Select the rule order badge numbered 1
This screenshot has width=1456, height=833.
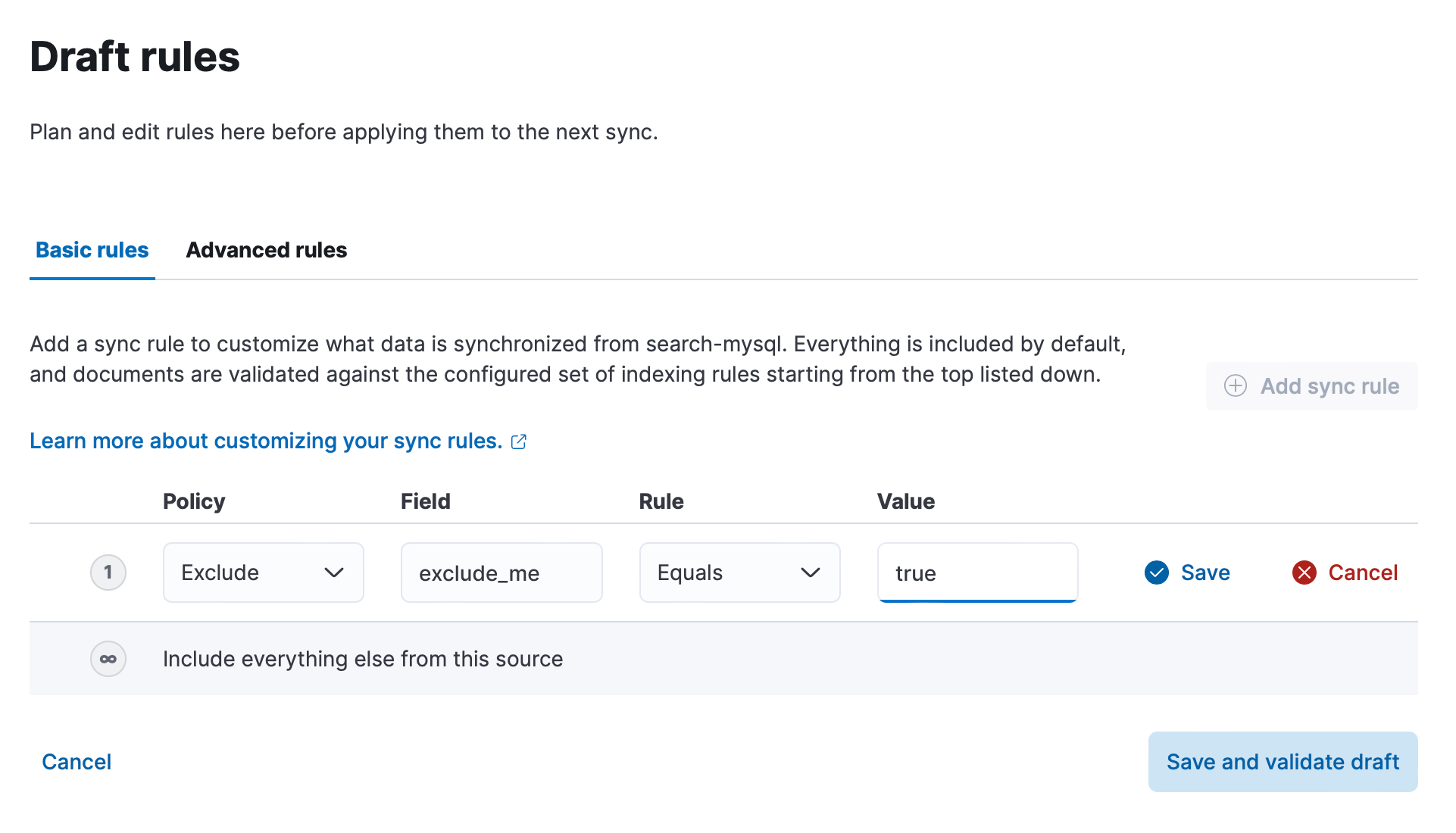click(x=108, y=572)
